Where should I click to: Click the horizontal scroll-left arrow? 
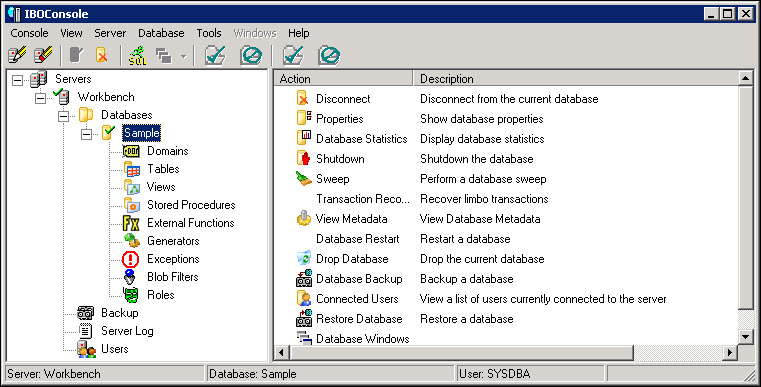(x=282, y=353)
